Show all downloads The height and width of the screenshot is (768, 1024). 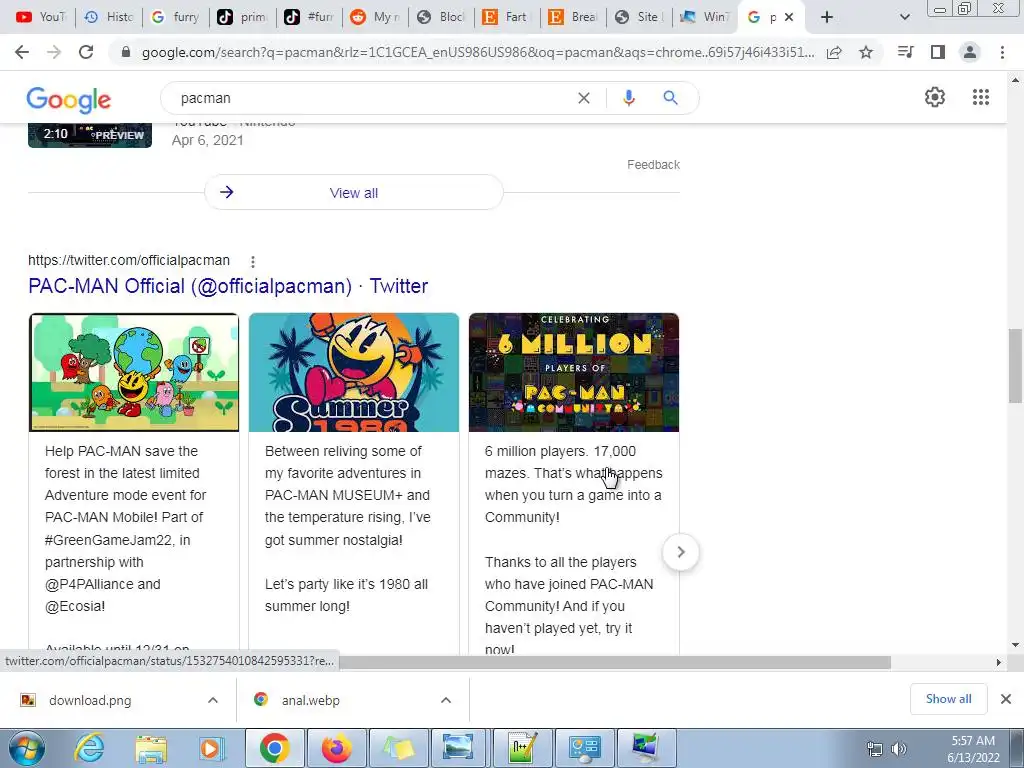coord(948,699)
